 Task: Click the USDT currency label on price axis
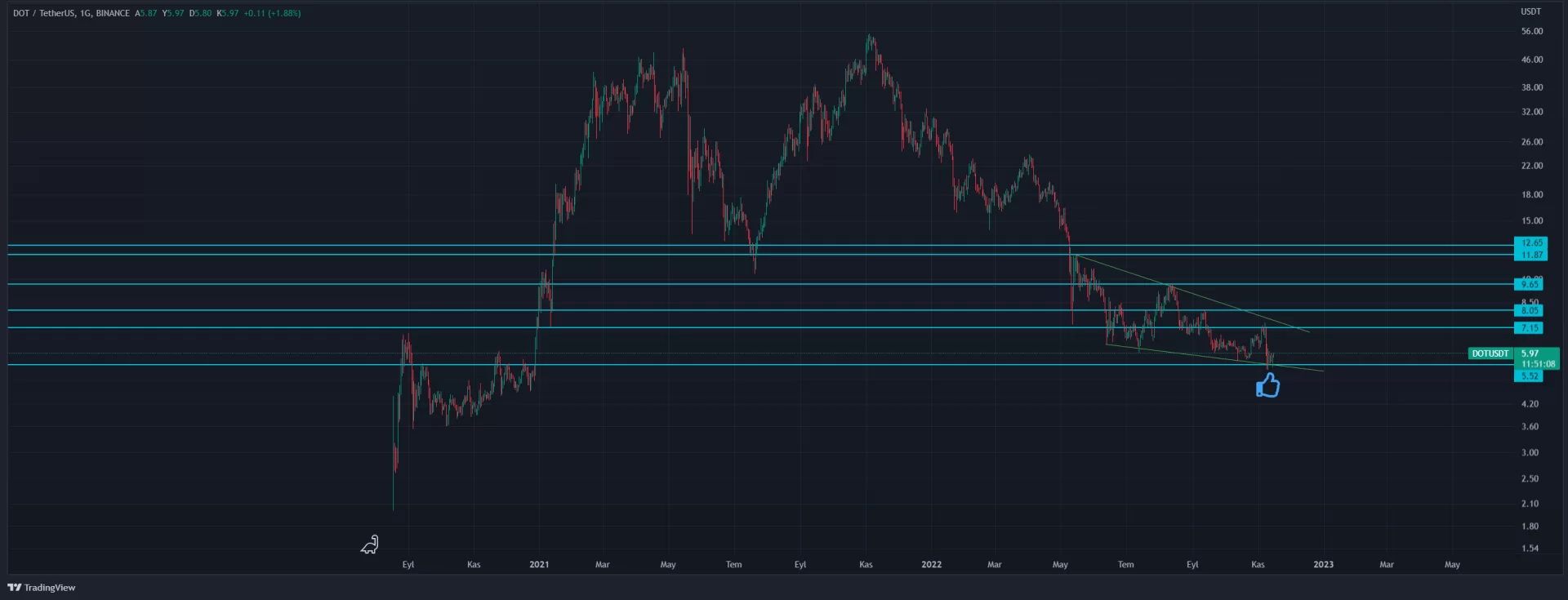[1530, 11]
